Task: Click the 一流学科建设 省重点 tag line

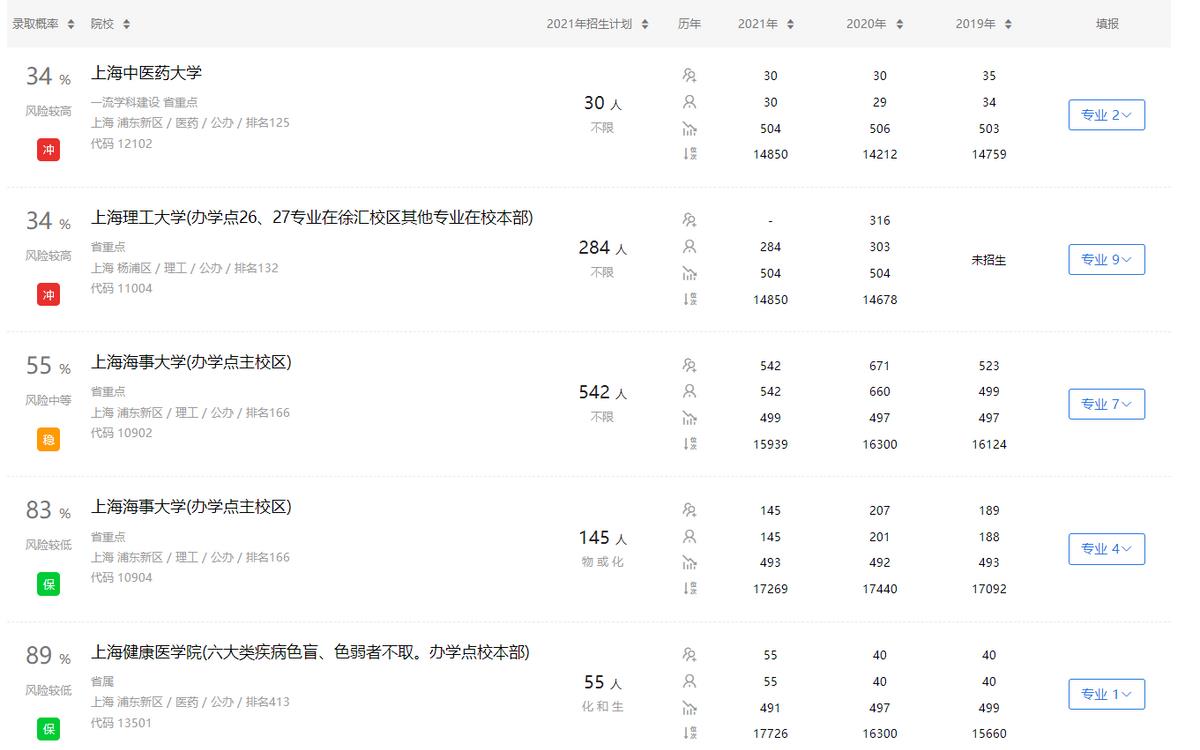Action: click(x=144, y=102)
